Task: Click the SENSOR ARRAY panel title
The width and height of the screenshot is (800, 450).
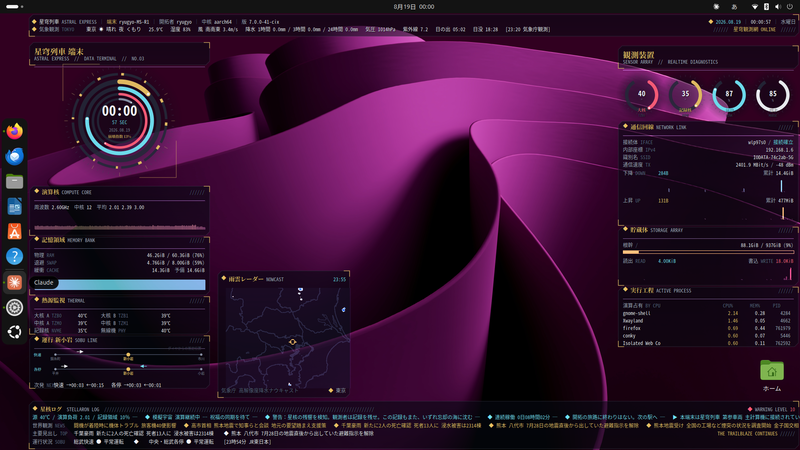Action: click(670, 58)
